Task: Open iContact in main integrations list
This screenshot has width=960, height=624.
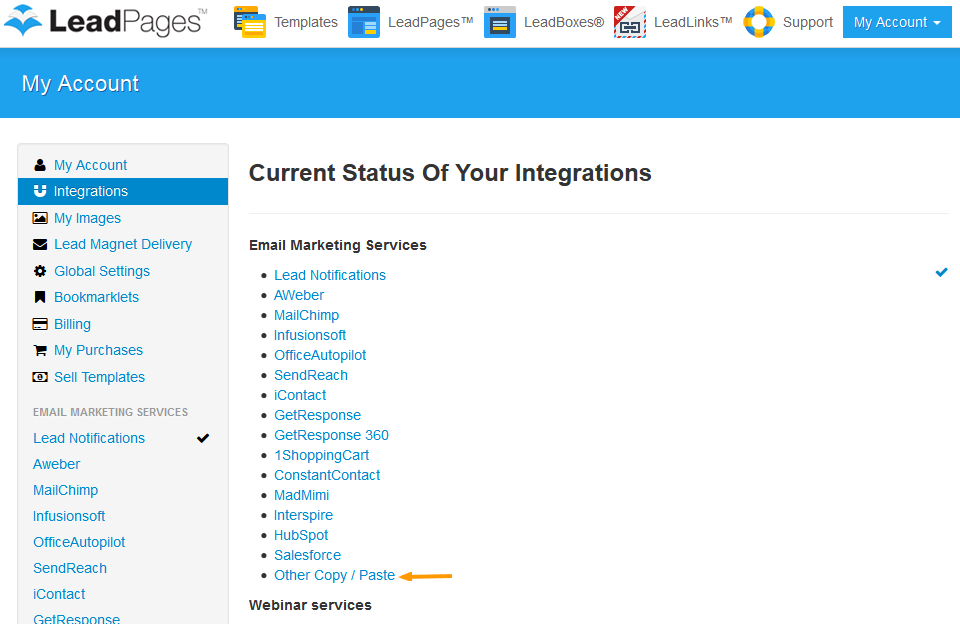Action: 300,395
